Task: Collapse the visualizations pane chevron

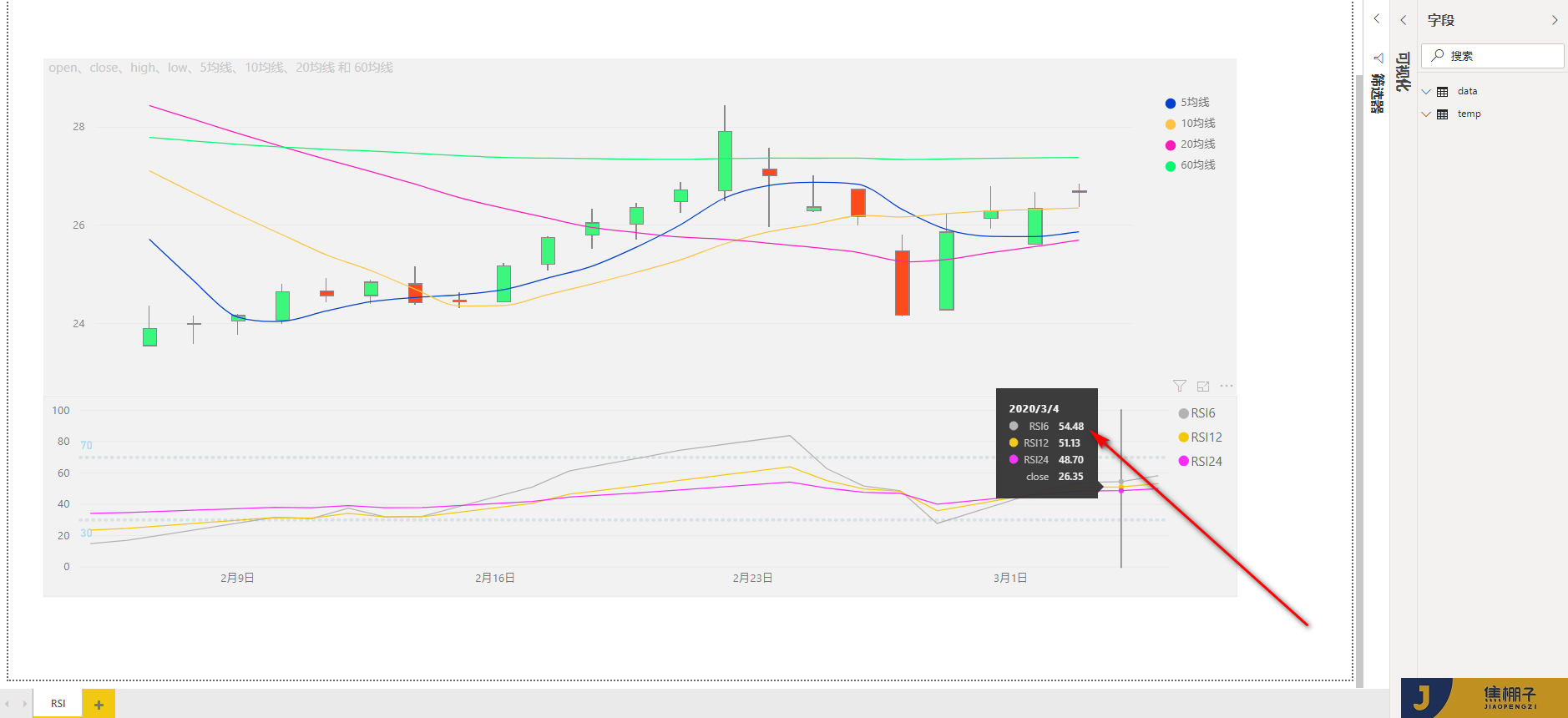Action: (x=1404, y=19)
